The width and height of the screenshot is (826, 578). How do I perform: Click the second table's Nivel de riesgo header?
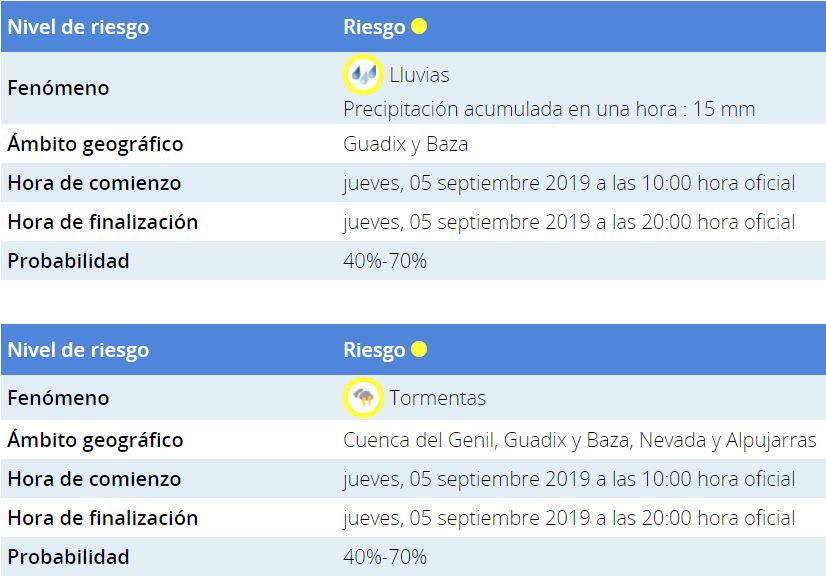(78, 350)
